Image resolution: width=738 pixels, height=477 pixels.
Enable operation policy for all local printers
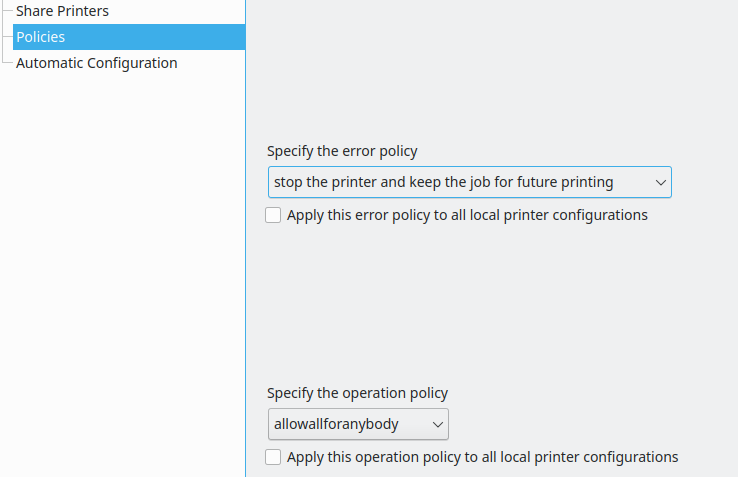(x=273, y=457)
